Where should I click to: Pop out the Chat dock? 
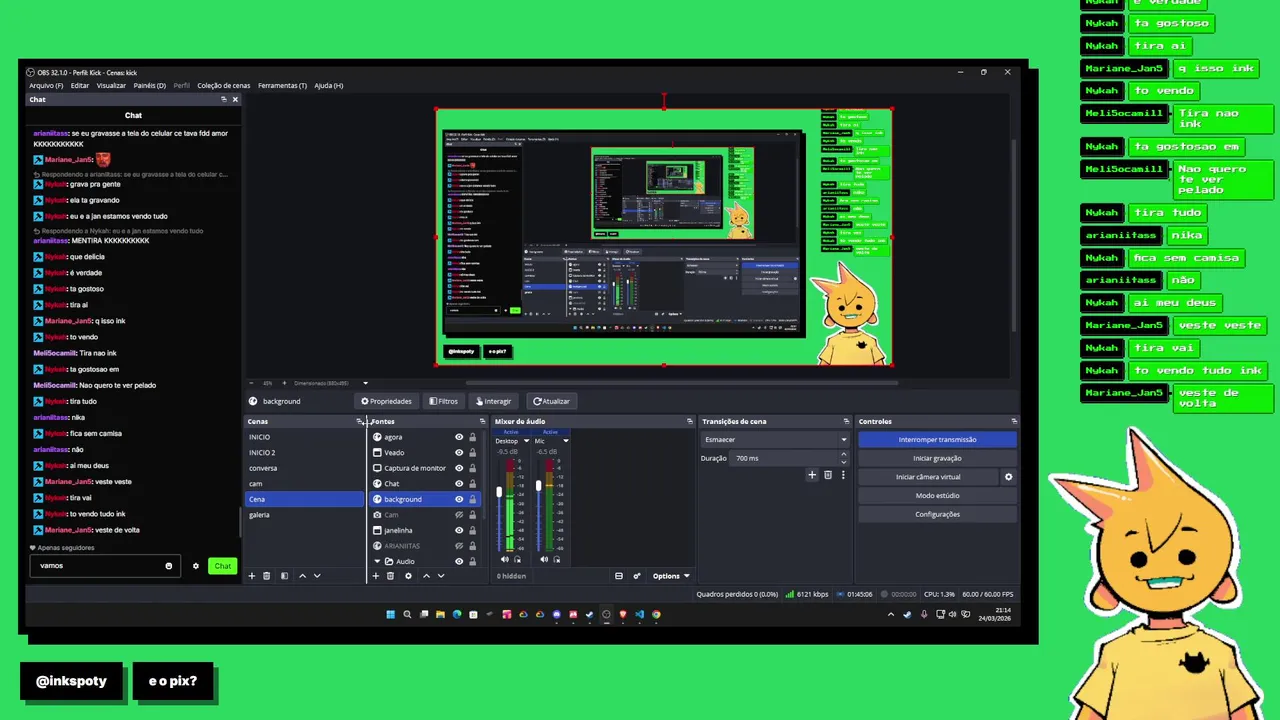[x=224, y=99]
